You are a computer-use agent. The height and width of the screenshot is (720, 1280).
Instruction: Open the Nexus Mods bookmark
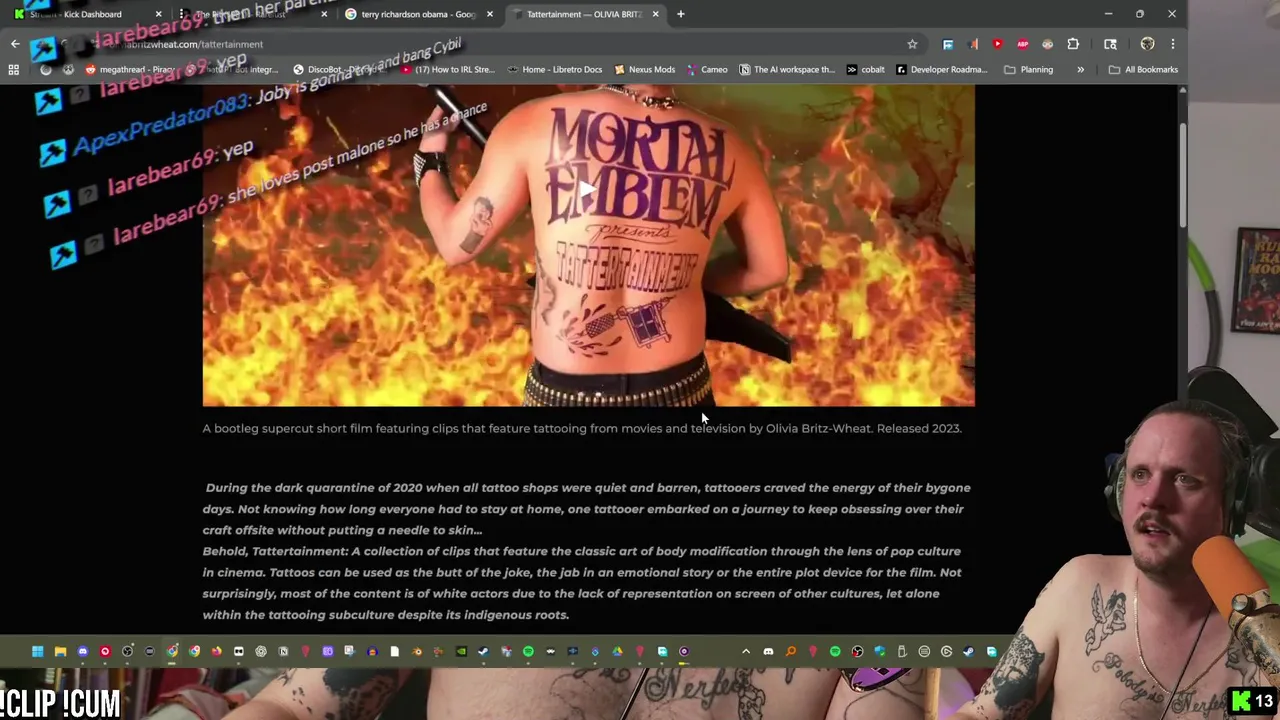point(644,70)
